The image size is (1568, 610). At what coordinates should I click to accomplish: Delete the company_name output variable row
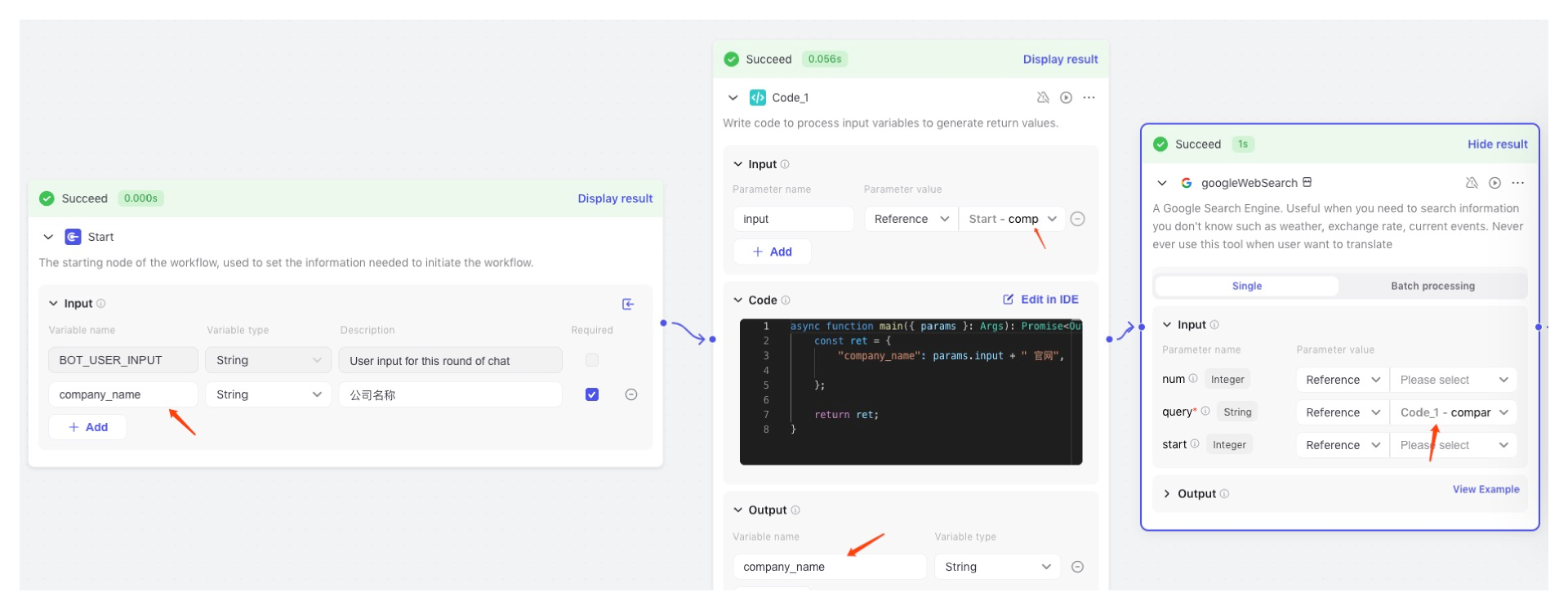pyautogui.click(x=1077, y=567)
